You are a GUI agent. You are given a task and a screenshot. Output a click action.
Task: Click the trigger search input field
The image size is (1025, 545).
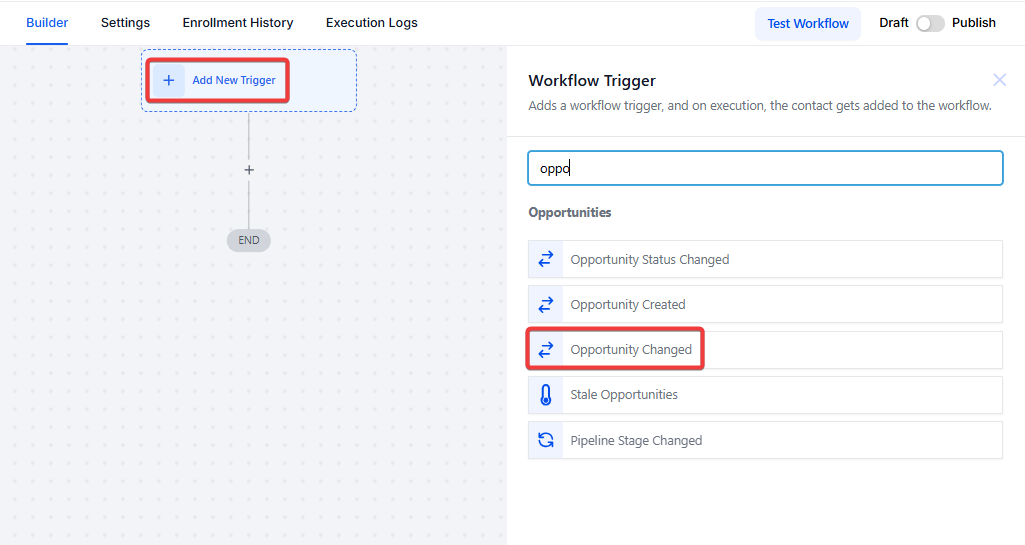click(x=765, y=168)
